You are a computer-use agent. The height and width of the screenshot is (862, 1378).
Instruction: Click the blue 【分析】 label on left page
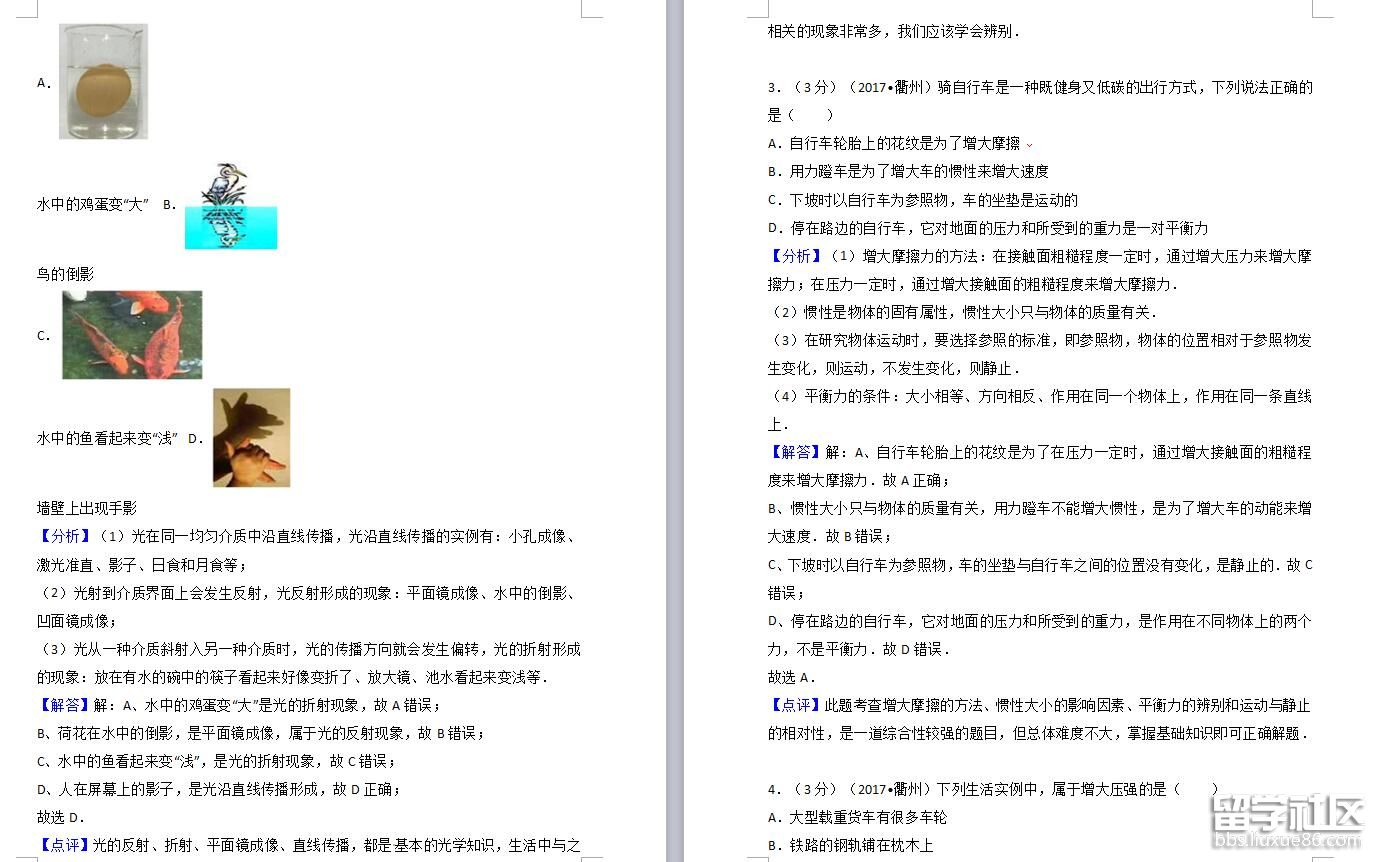click(65, 537)
